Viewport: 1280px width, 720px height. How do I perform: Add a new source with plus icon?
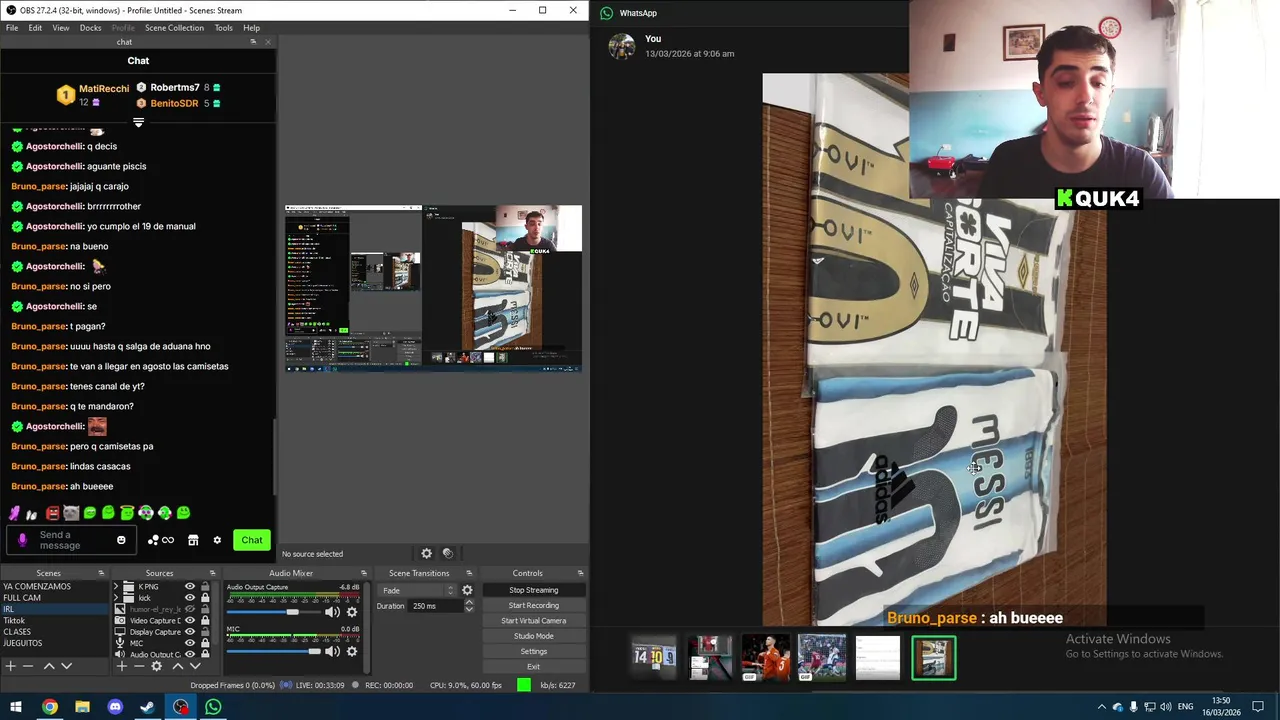tap(122, 666)
